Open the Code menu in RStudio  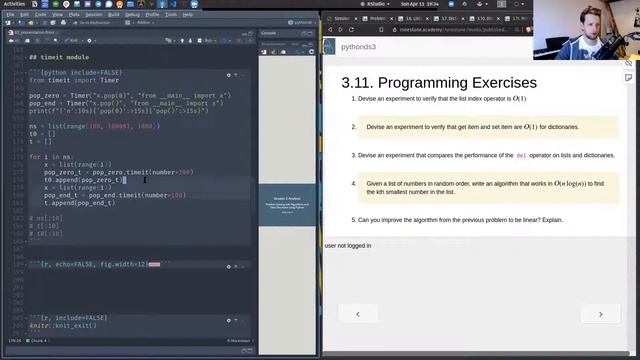40,15
